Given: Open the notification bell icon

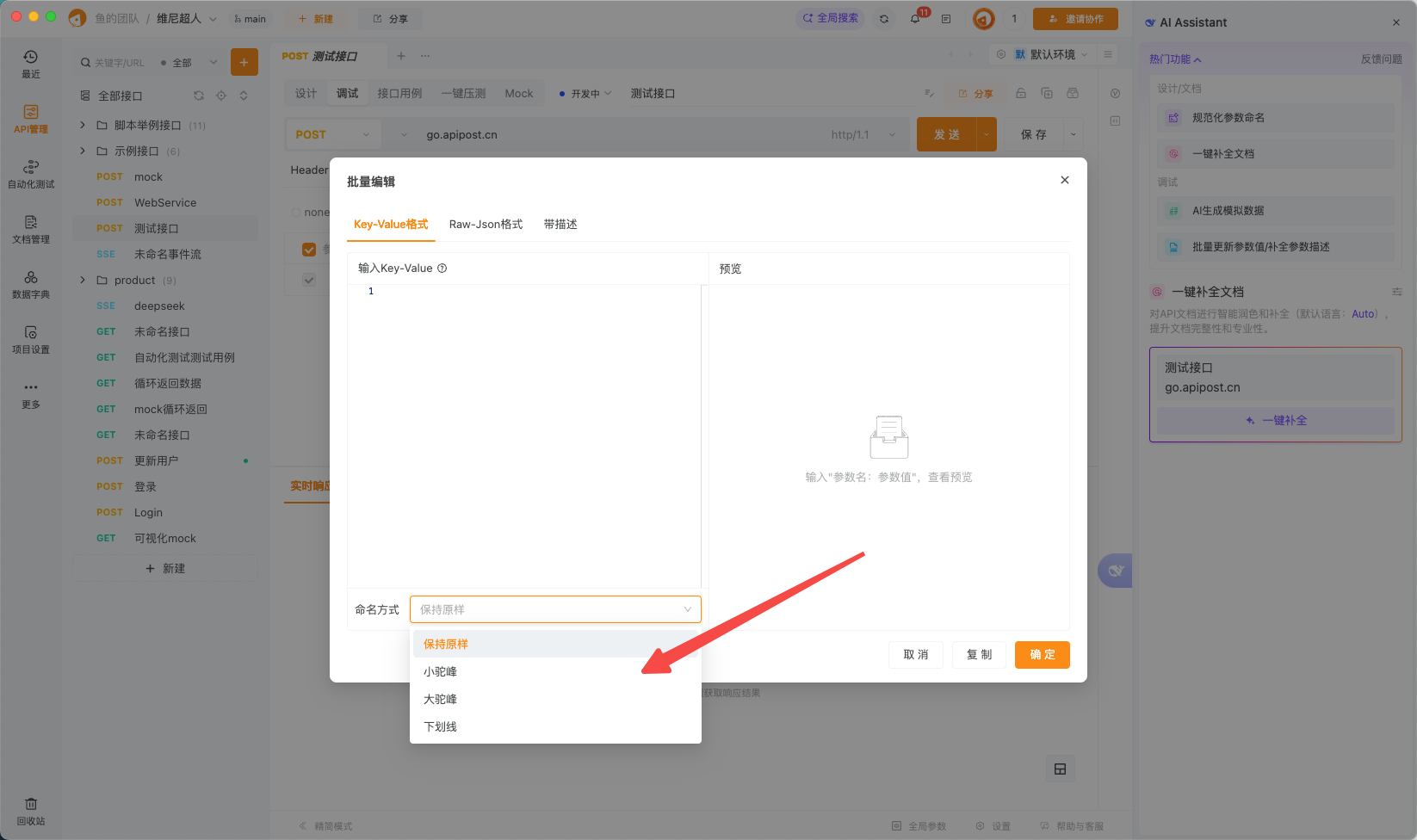Looking at the screenshot, I should click(x=915, y=18).
